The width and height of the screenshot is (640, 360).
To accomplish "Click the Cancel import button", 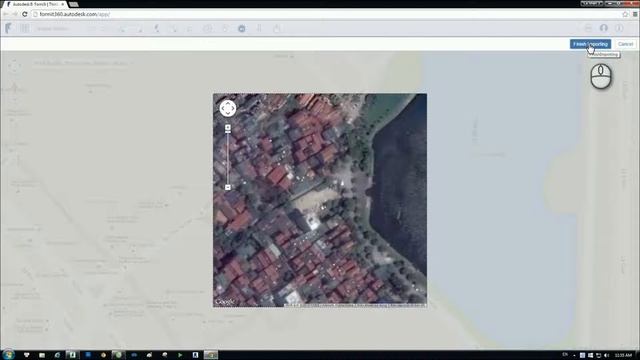I will click(x=625, y=44).
